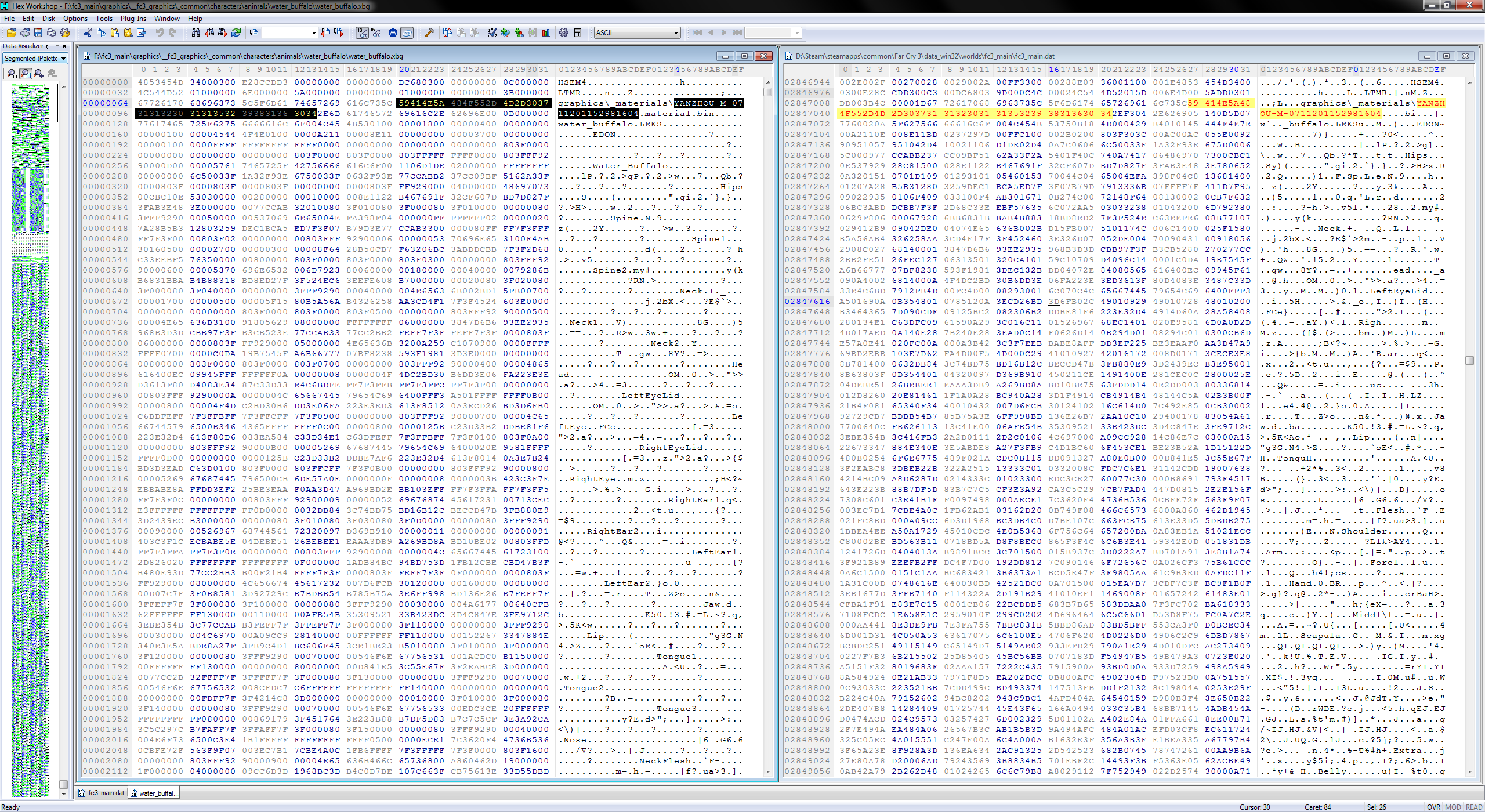Viewport: 1485px width, 812px height.
Task: Enable Intel little-endian byte order
Action: (x=408, y=32)
